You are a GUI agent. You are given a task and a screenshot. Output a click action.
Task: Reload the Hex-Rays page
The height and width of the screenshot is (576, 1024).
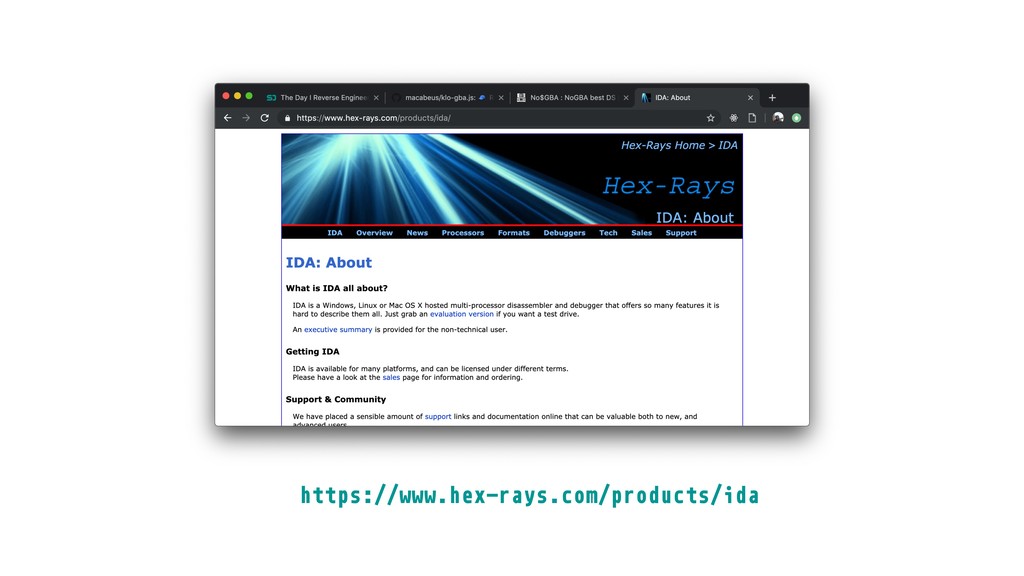click(x=264, y=118)
